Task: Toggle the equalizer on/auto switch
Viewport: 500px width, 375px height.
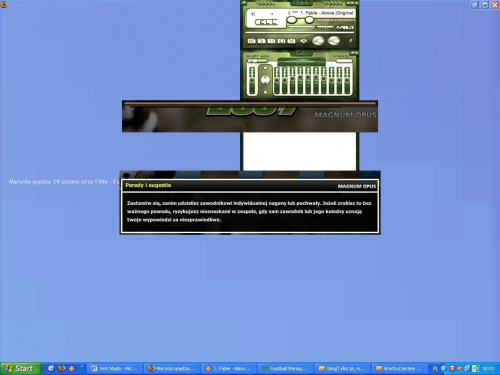Action: point(258,61)
